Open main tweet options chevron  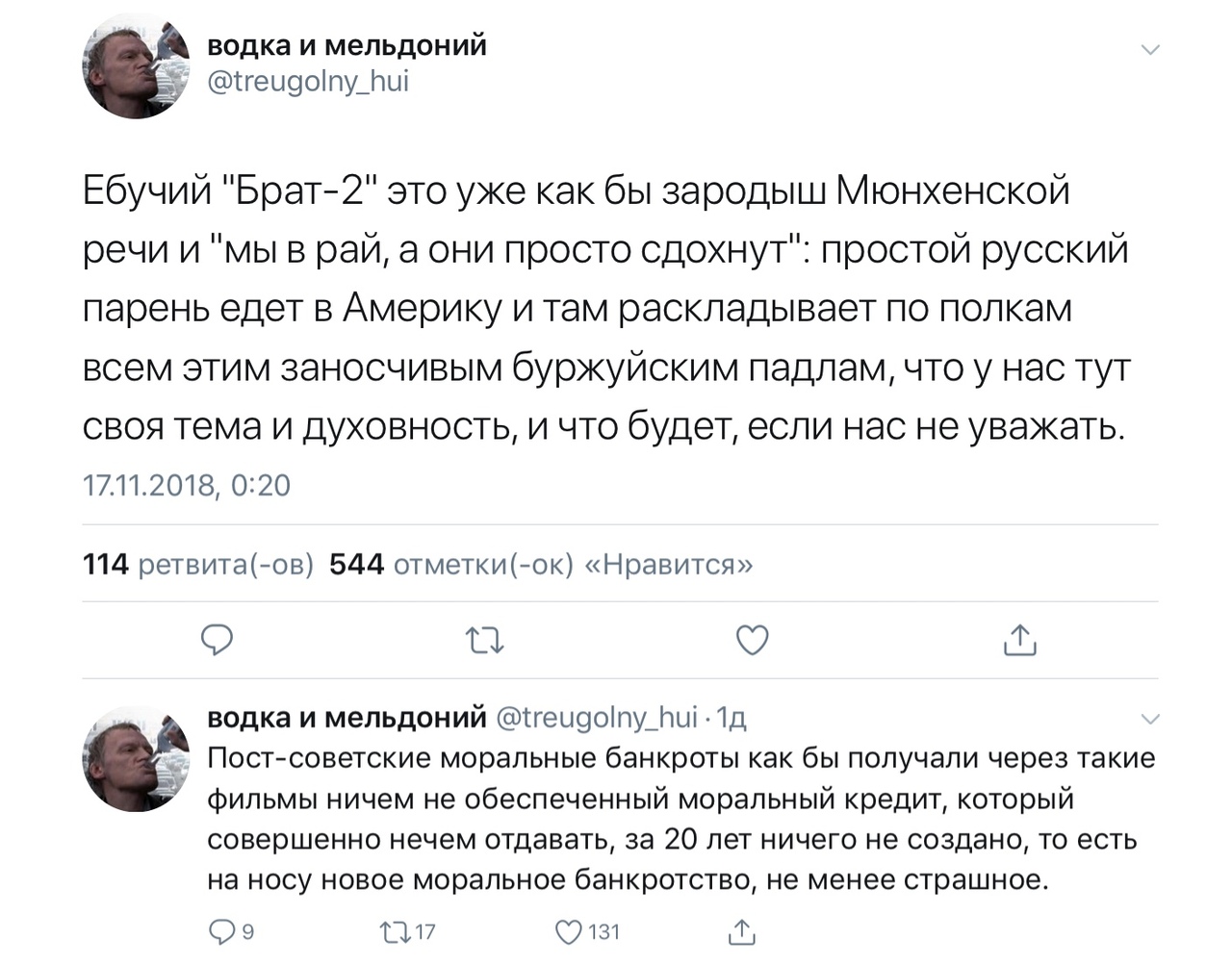(x=1150, y=49)
